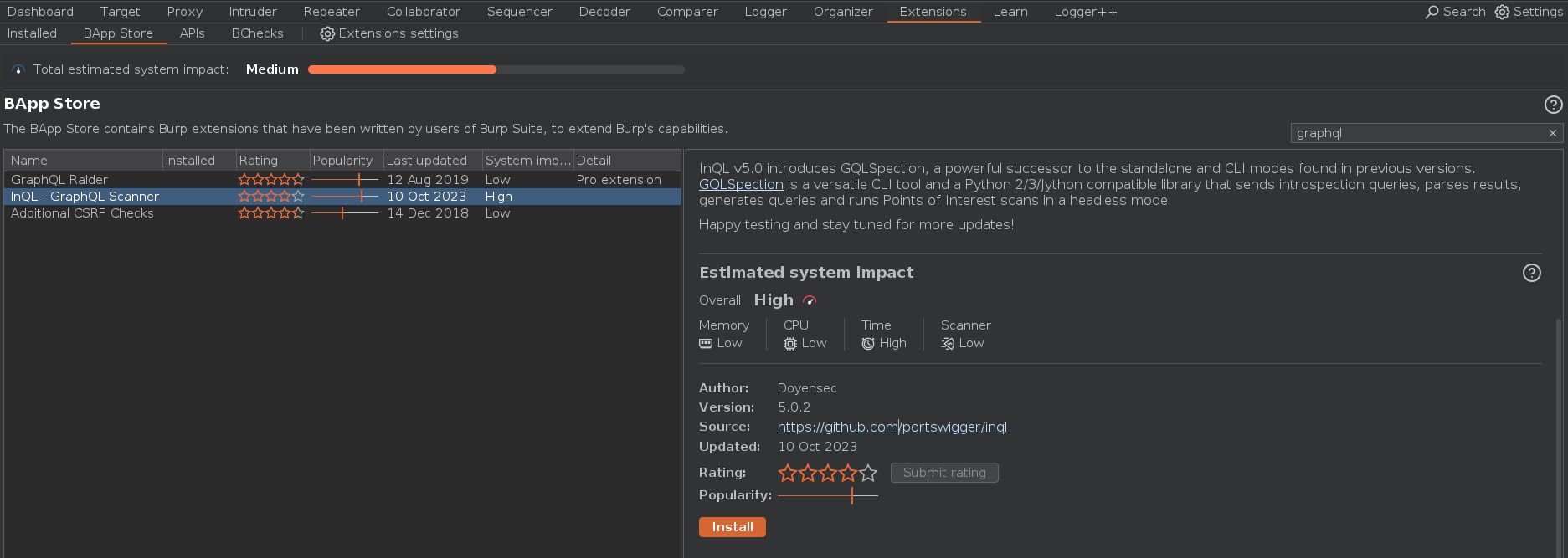Select the Extensions tab
Viewport: 1568px width, 558px height.
[x=933, y=12]
